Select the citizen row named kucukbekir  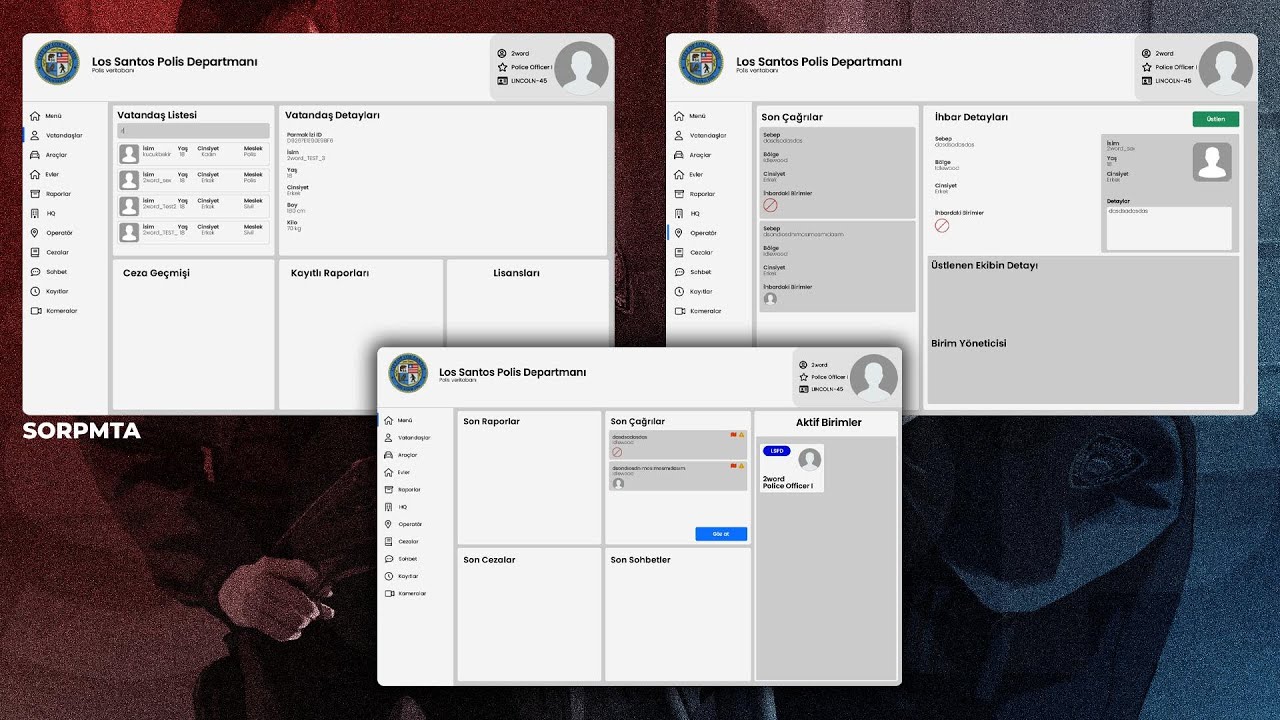[x=193, y=154]
